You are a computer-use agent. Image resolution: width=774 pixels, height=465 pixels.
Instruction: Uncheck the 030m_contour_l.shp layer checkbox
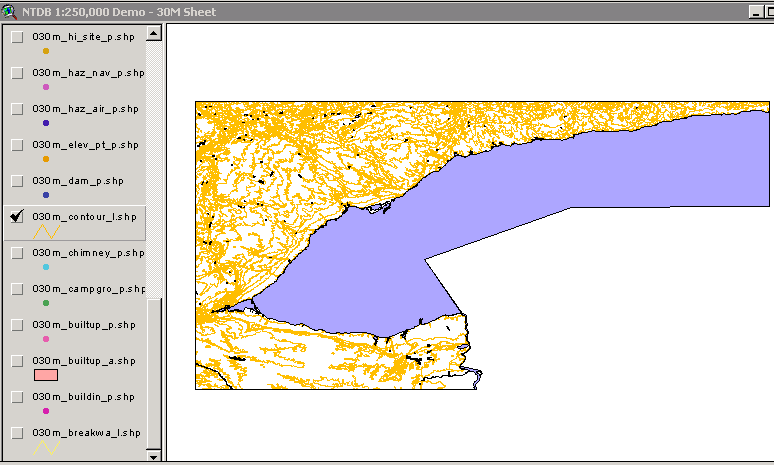(x=17, y=217)
